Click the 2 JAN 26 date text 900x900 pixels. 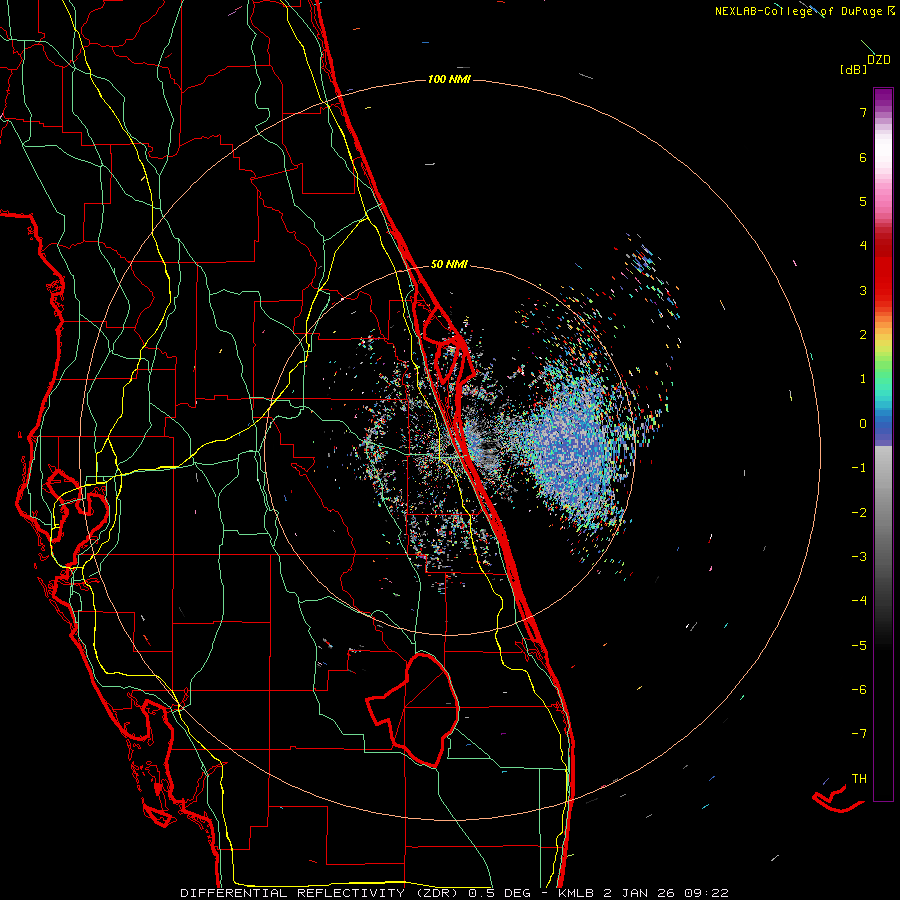point(639,893)
